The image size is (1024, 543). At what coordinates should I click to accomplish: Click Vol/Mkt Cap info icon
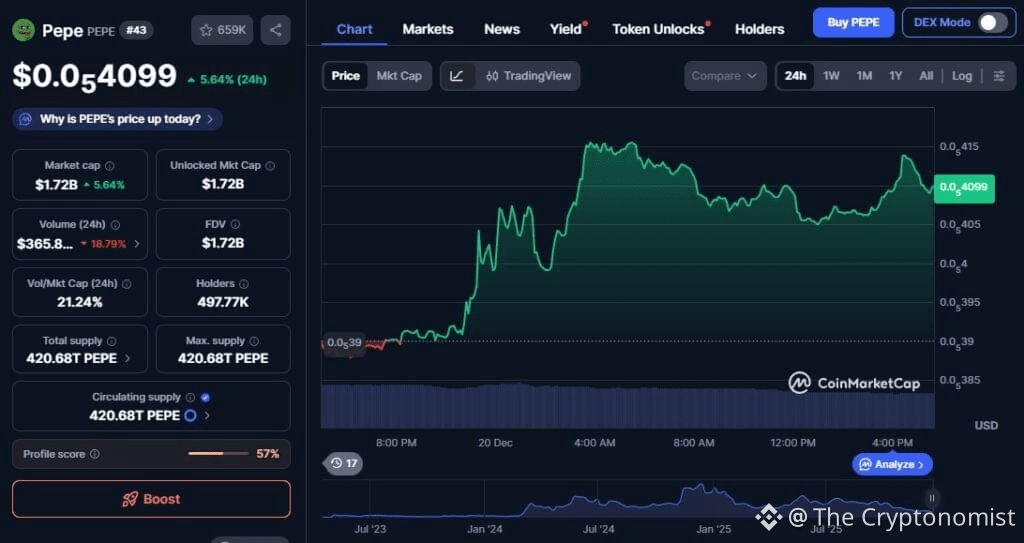(x=127, y=284)
